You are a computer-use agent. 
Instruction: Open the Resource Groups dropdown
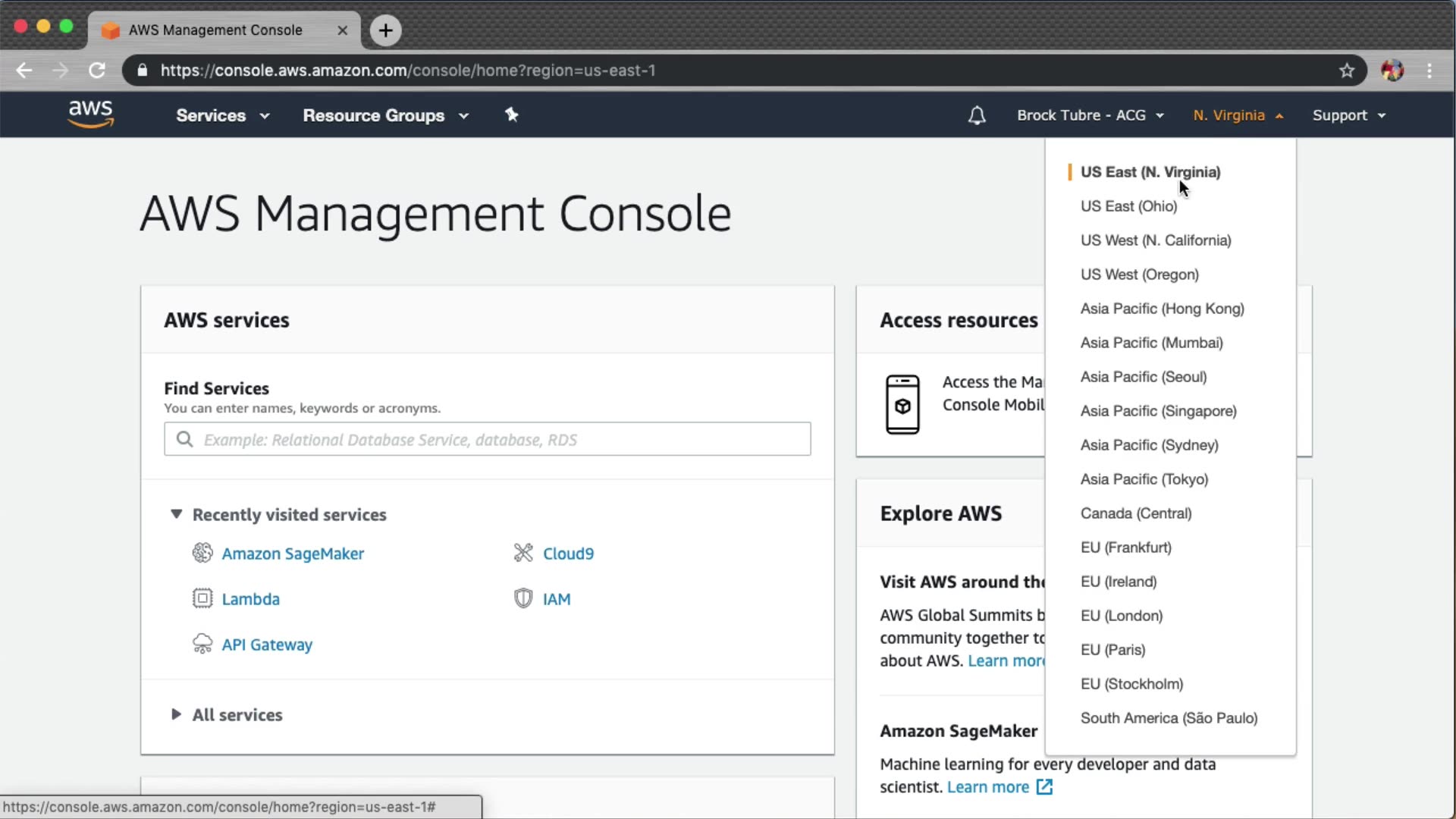pos(385,115)
